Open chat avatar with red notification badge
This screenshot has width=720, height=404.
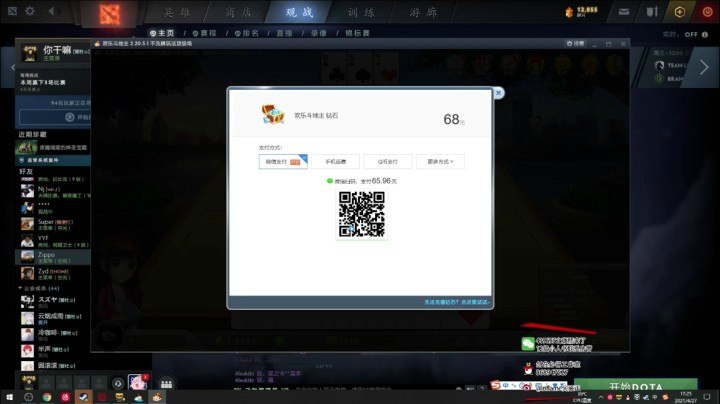(137, 382)
